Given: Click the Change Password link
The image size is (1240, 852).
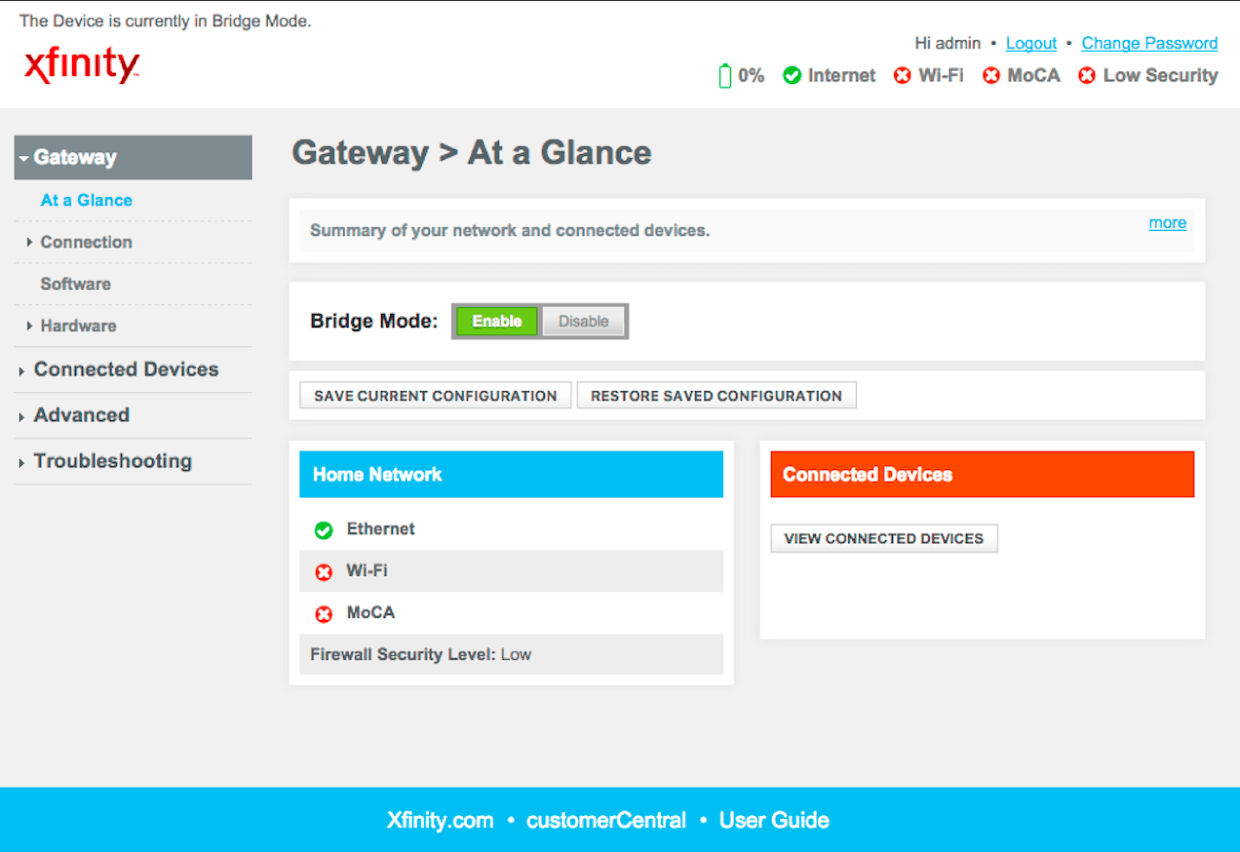Looking at the screenshot, I should 1150,43.
